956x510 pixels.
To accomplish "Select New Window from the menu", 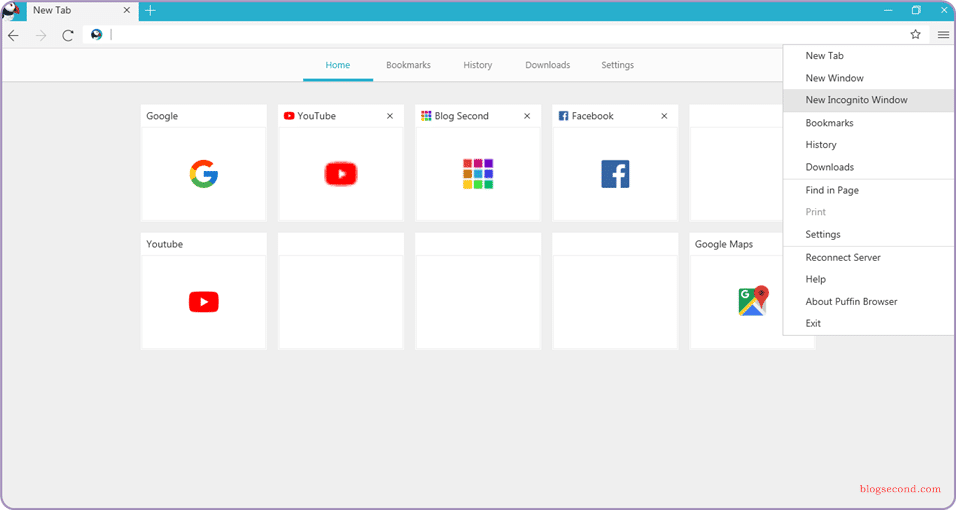I will click(868, 78).
